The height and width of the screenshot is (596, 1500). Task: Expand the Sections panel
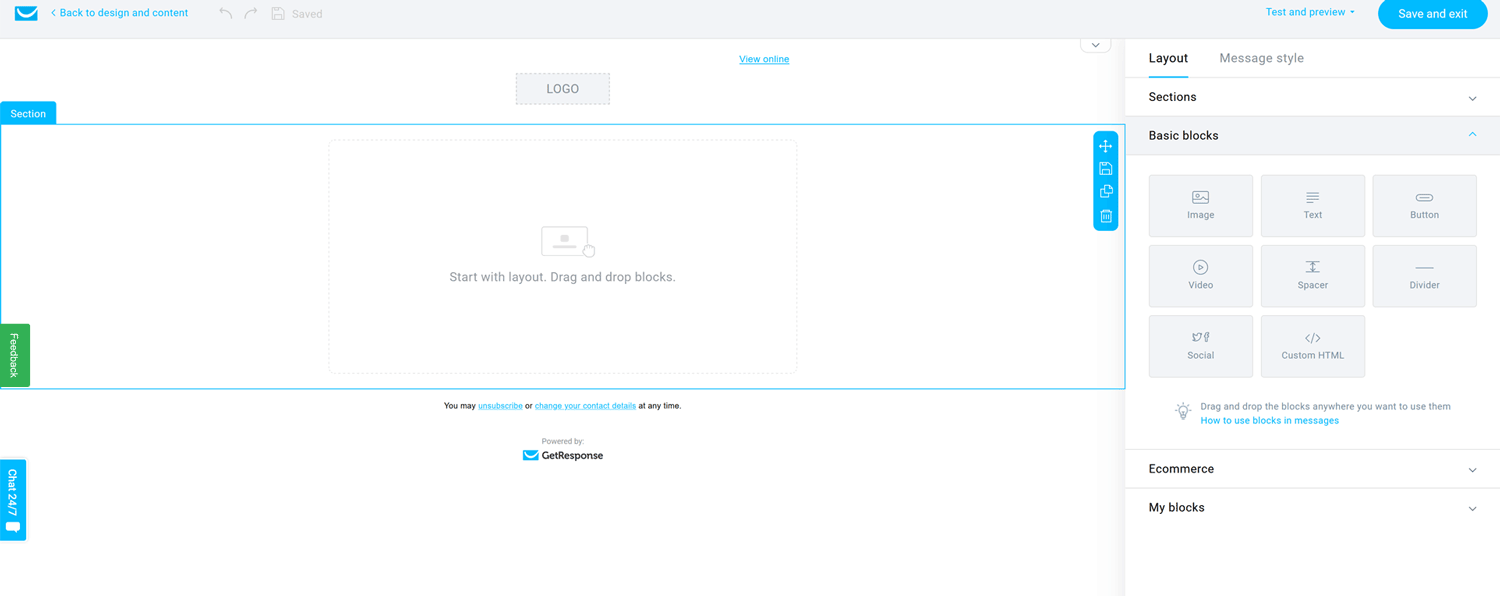[1312, 97]
